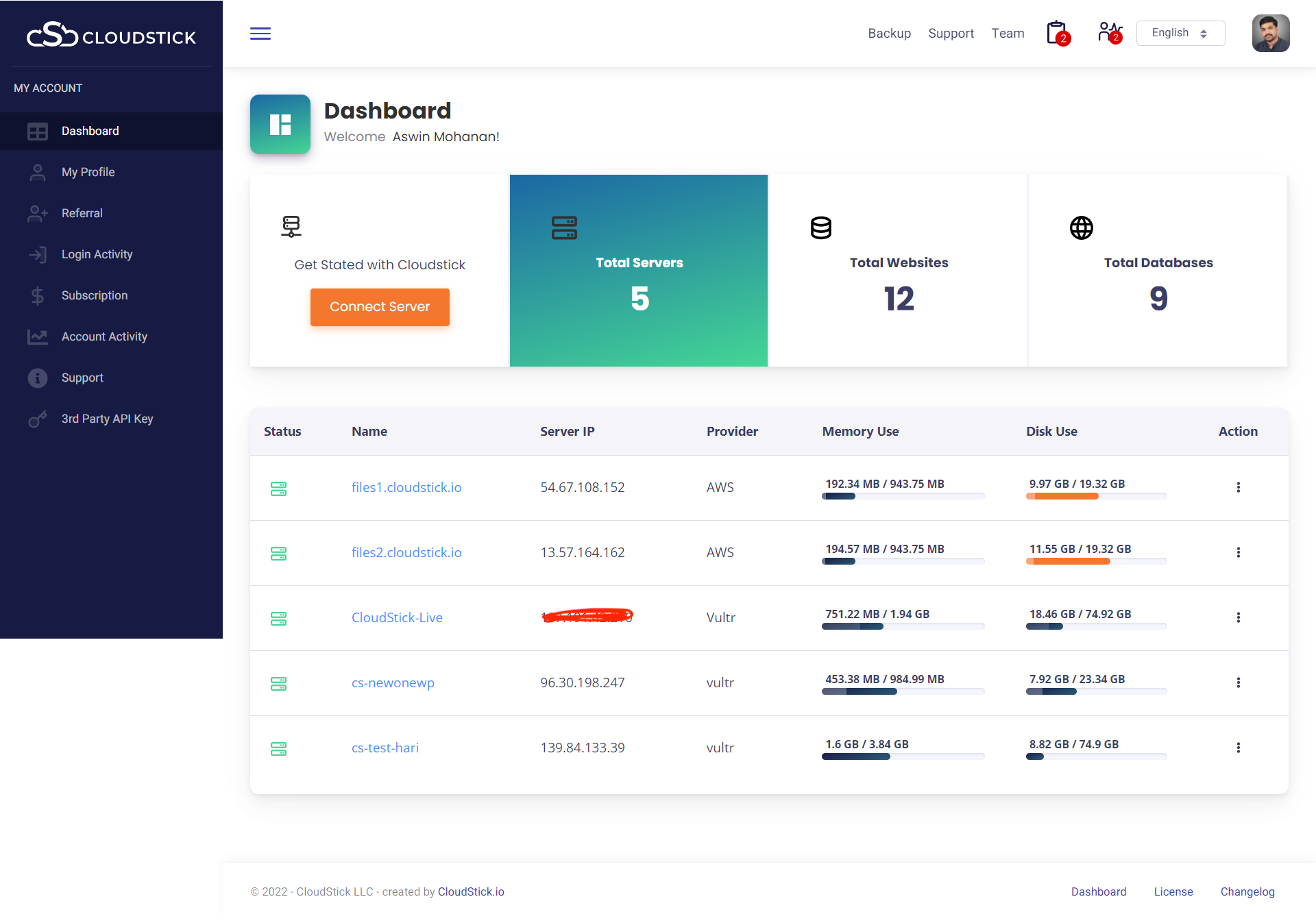
Task: Click cs-test-hari server status icon
Action: tap(278, 749)
